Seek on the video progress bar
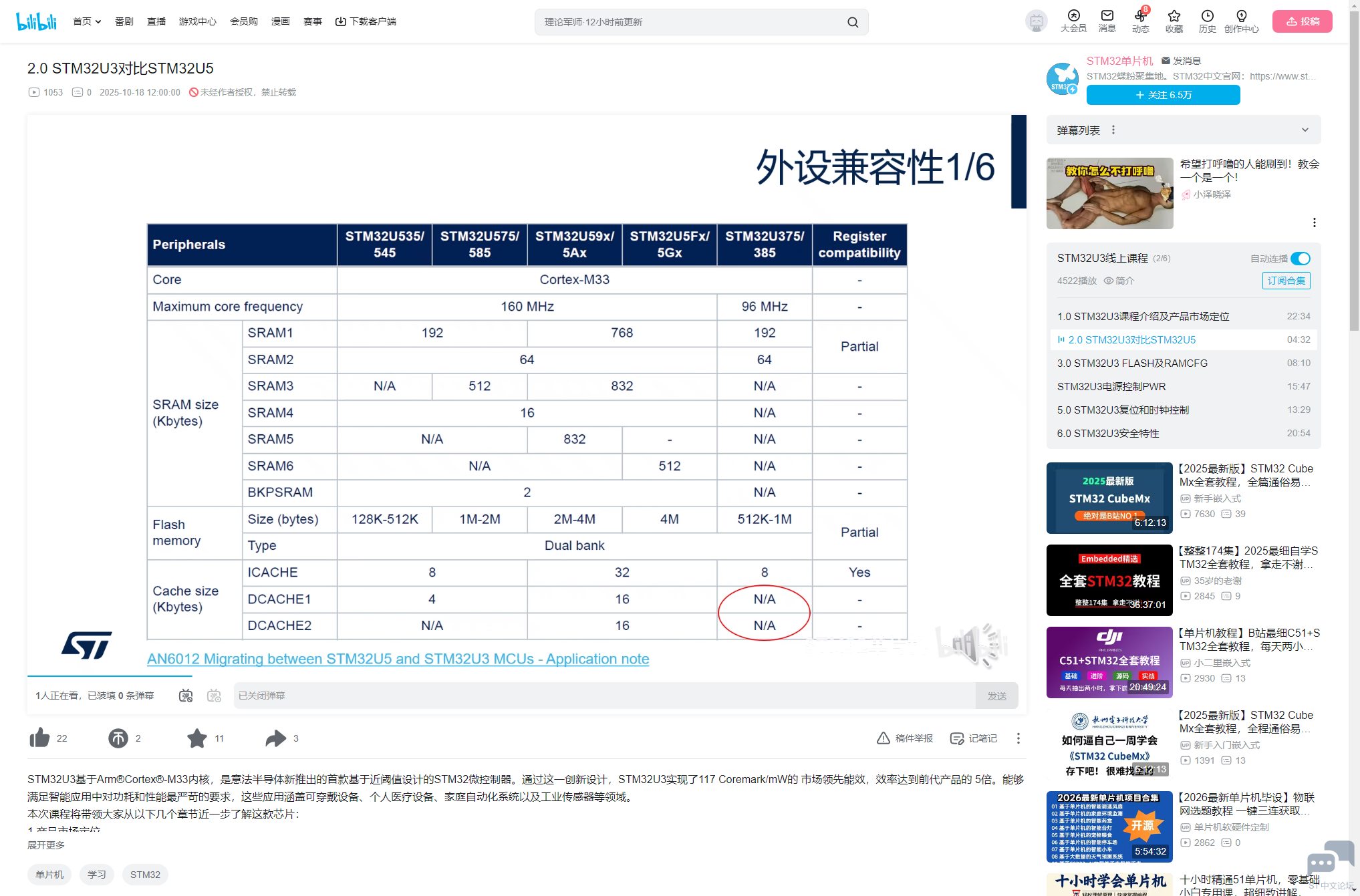This screenshot has width=1360, height=896. click(527, 676)
